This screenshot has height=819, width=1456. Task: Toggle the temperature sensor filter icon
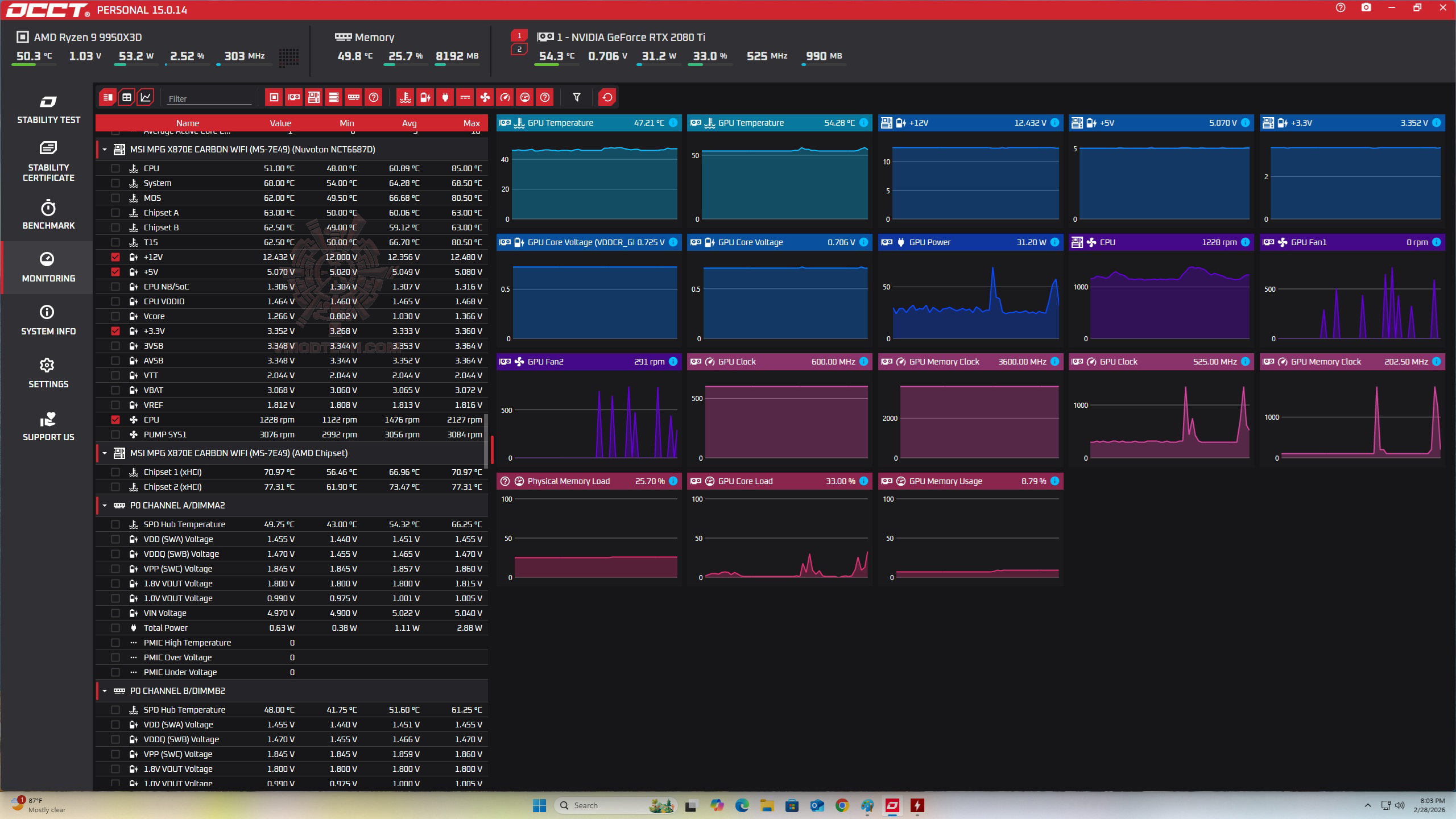(x=405, y=97)
